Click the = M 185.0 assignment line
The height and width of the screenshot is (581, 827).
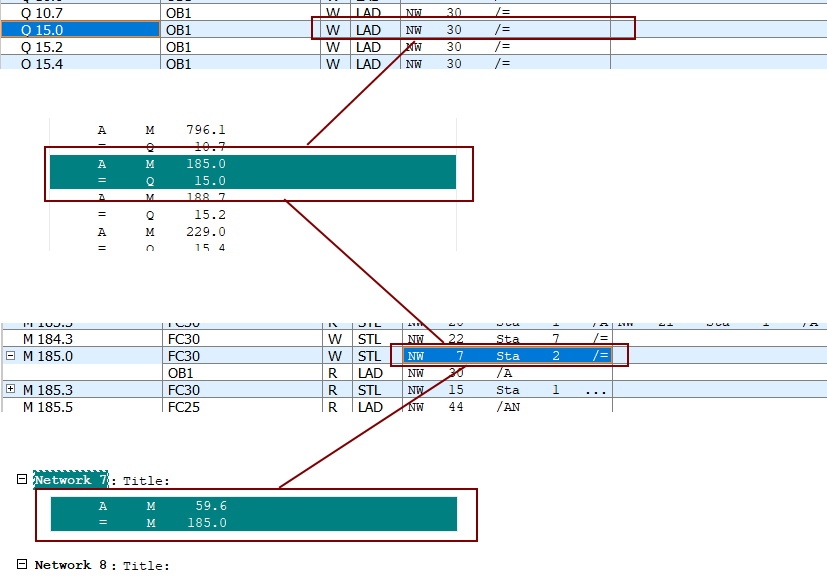(254, 522)
